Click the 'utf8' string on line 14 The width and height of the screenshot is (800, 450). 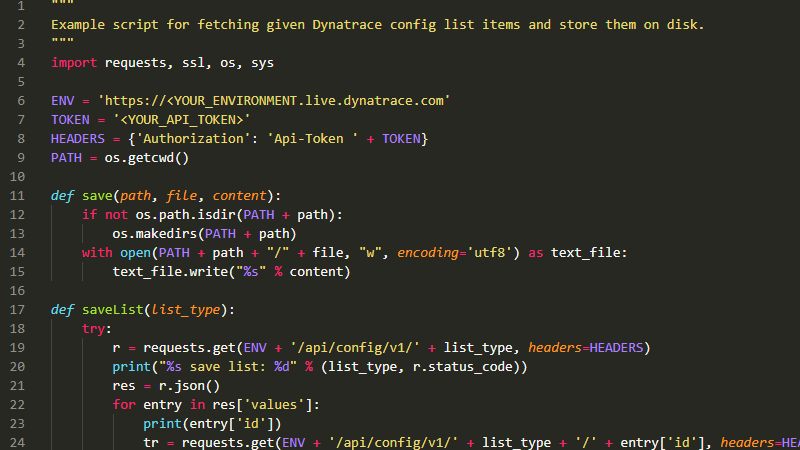pyautogui.click(x=489, y=253)
